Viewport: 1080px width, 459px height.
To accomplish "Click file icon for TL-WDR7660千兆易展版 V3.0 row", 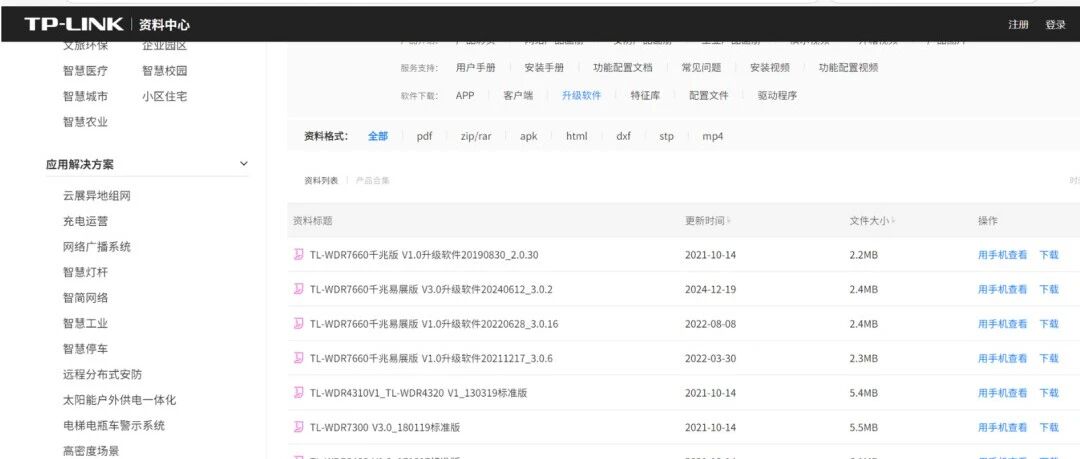I will (x=298, y=289).
